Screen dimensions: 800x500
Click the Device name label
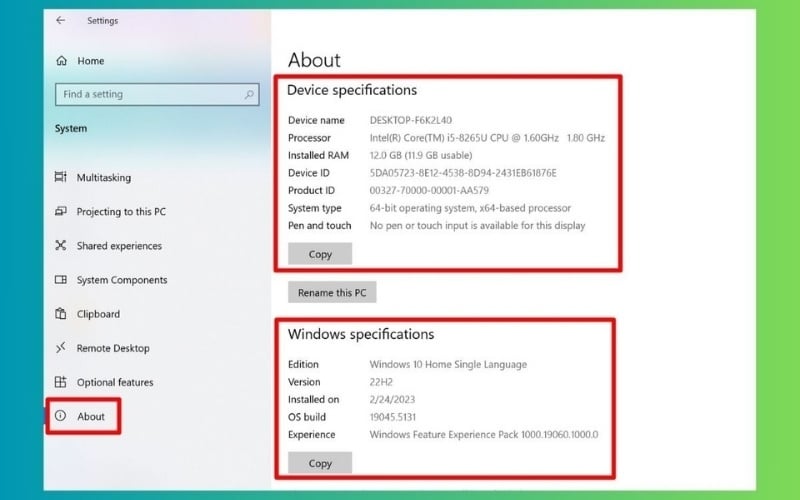click(316, 120)
